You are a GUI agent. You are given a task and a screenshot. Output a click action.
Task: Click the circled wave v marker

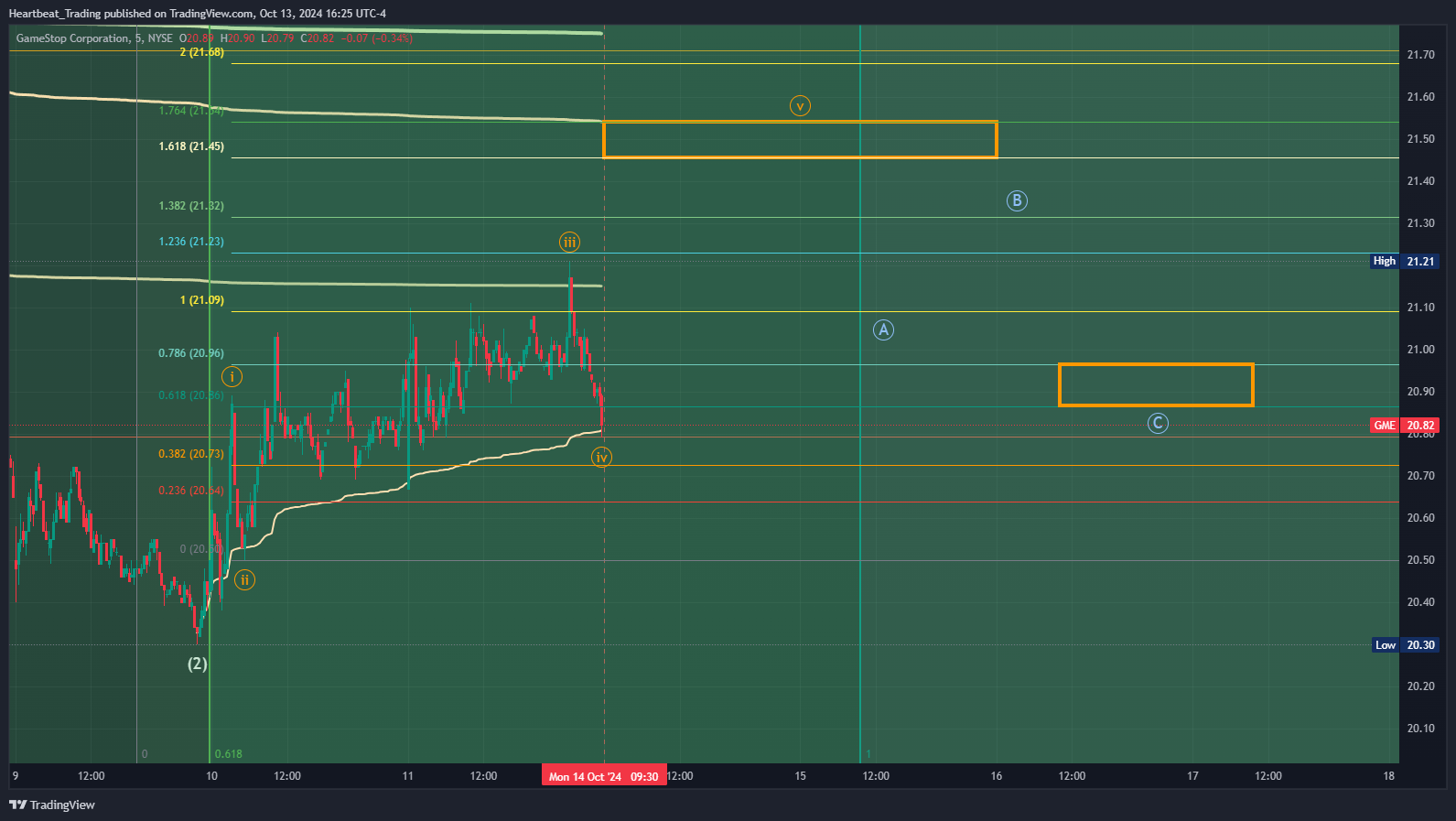coord(800,106)
